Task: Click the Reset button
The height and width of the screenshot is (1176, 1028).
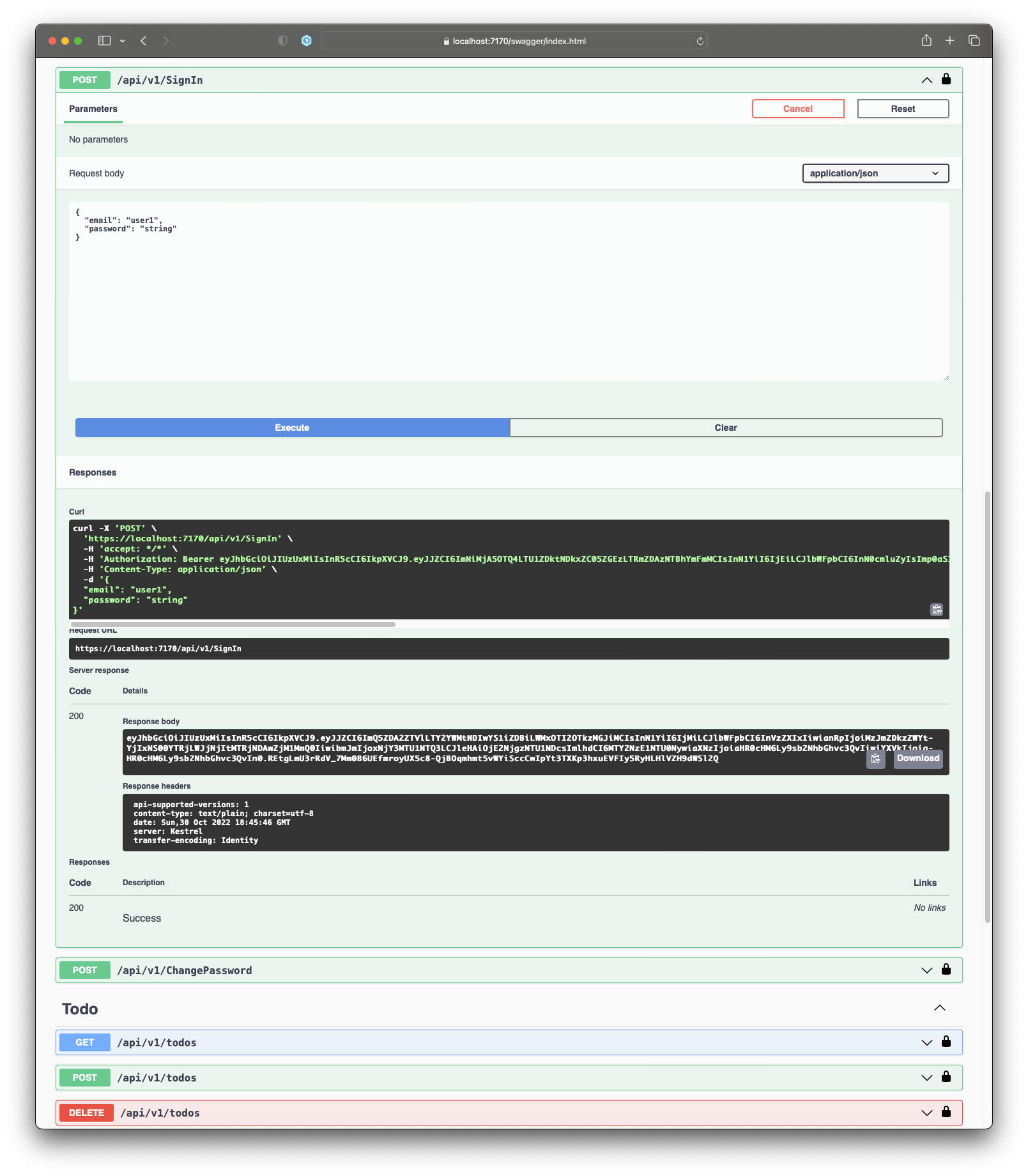Action: (902, 108)
